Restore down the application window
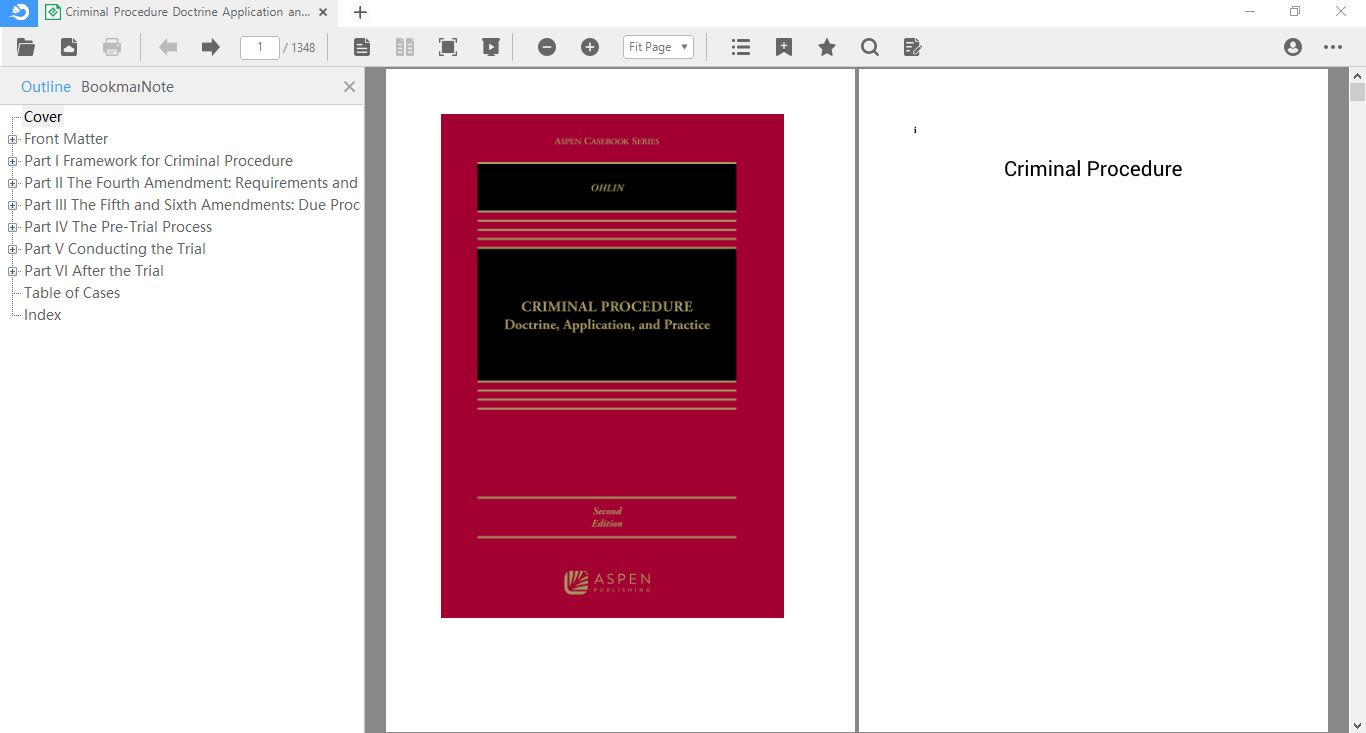The height and width of the screenshot is (733, 1366). (x=1295, y=12)
